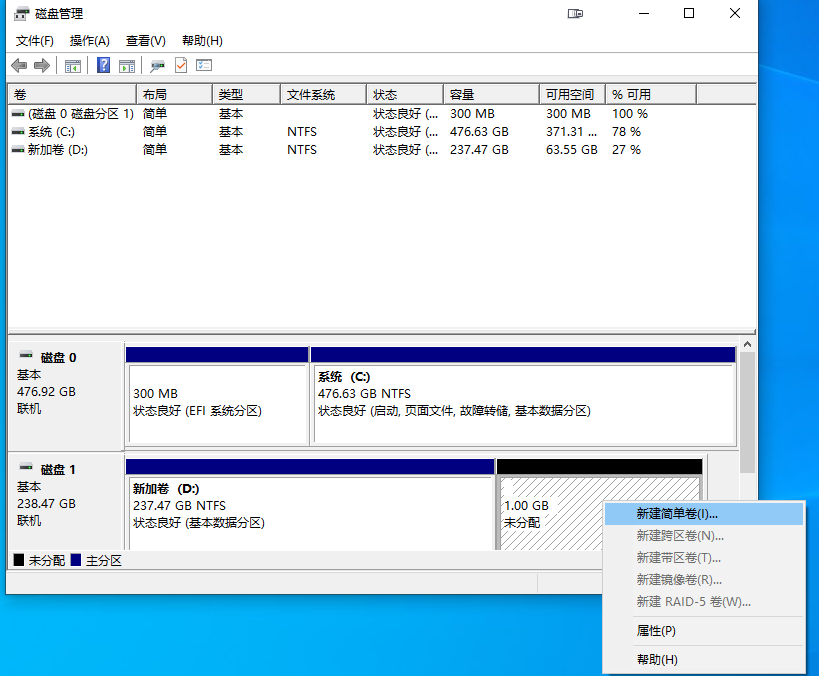
Task: Open the 查看(V) menu
Action: coord(146,41)
